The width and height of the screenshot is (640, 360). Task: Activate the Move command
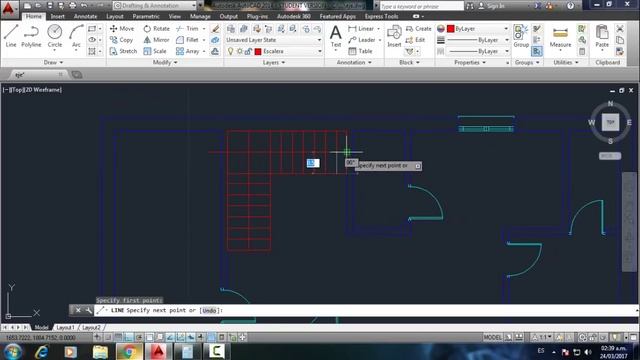click(122, 29)
